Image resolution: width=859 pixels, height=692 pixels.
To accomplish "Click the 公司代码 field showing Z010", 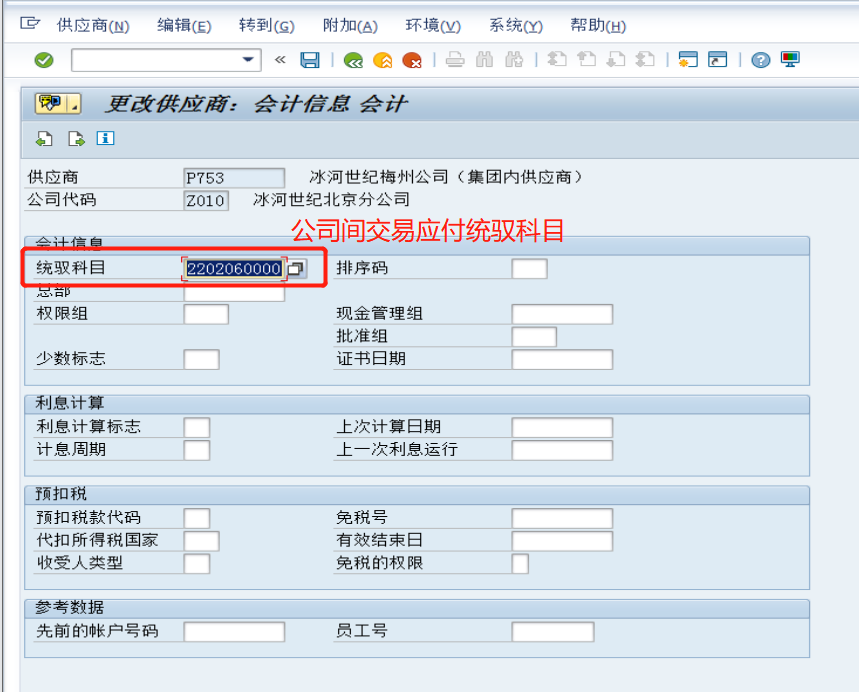I will click(x=206, y=201).
